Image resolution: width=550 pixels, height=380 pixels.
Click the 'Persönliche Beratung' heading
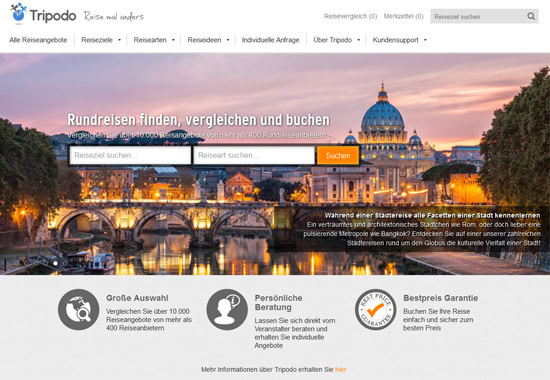click(279, 302)
